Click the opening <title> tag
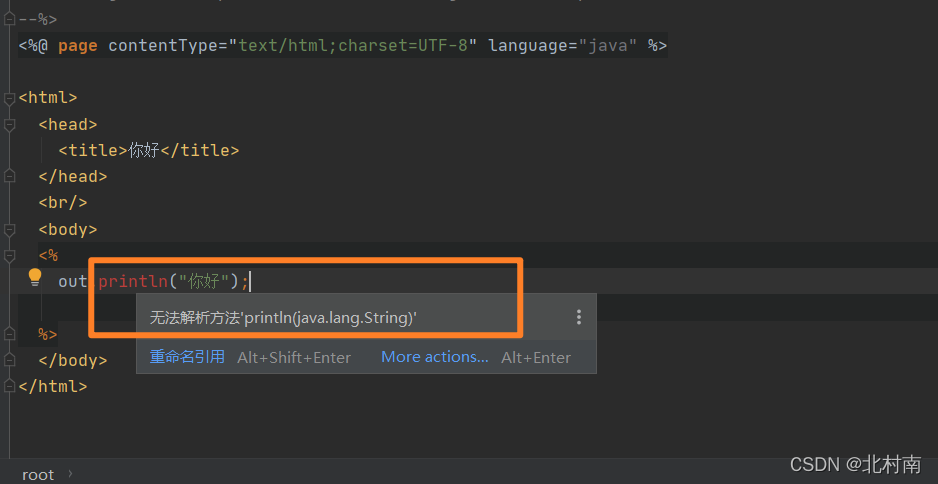Viewport: 938px width, 484px height. point(93,150)
